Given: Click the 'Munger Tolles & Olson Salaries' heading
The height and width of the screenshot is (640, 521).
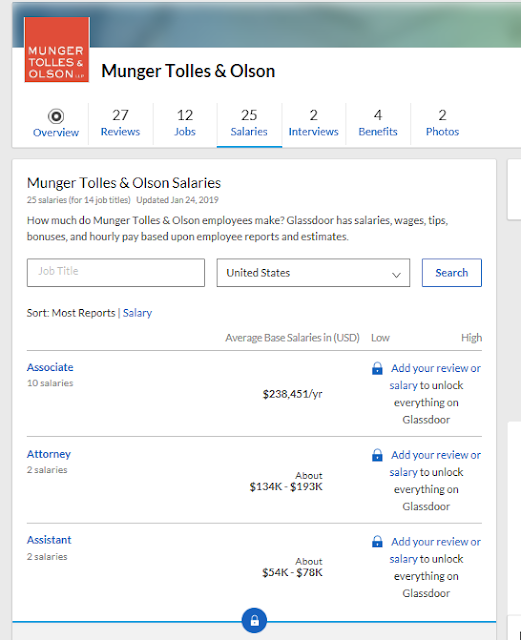Looking at the screenshot, I should coord(124,183).
